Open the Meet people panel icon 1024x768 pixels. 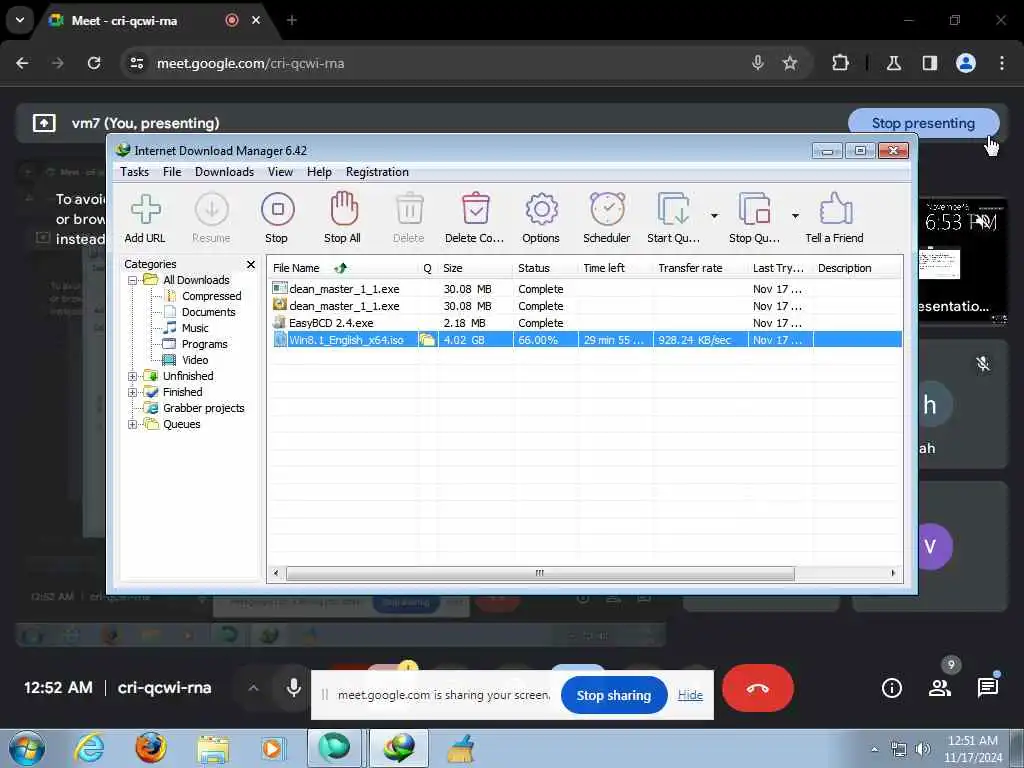click(940, 688)
